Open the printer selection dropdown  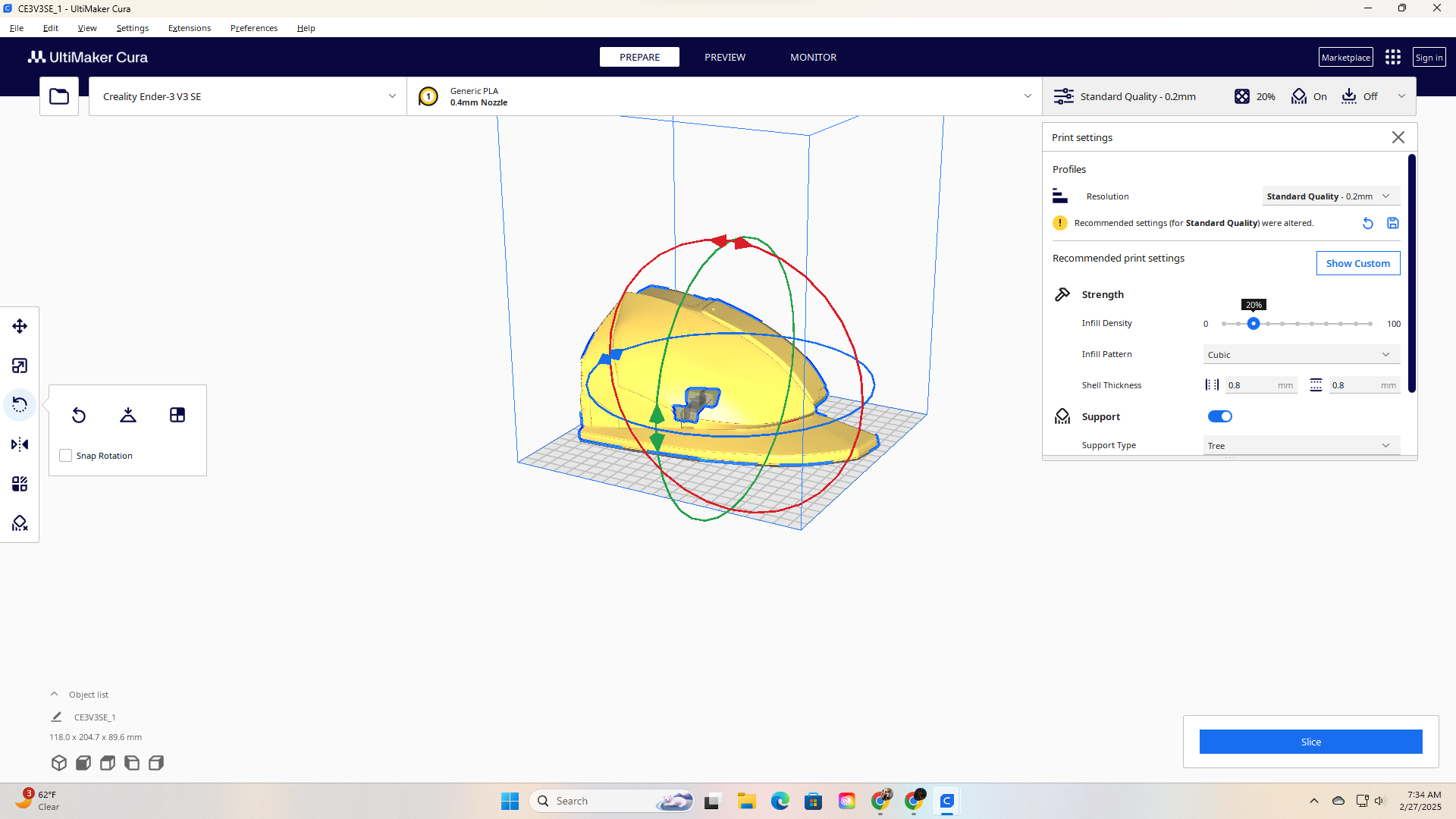[248, 96]
